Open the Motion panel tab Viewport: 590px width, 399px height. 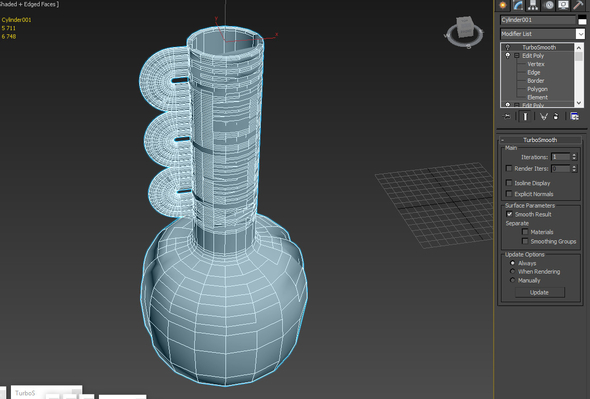coord(549,5)
